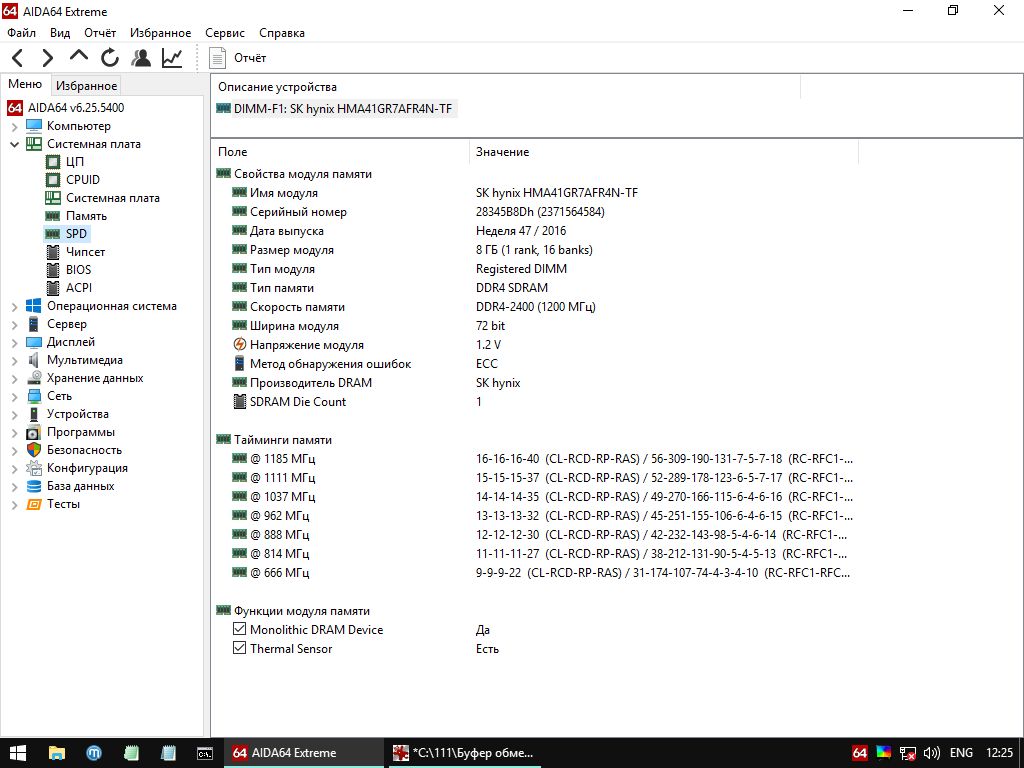1024x768 pixels.
Task: Switch to AIDA64 Extreme taskbar button
Action: coord(304,753)
